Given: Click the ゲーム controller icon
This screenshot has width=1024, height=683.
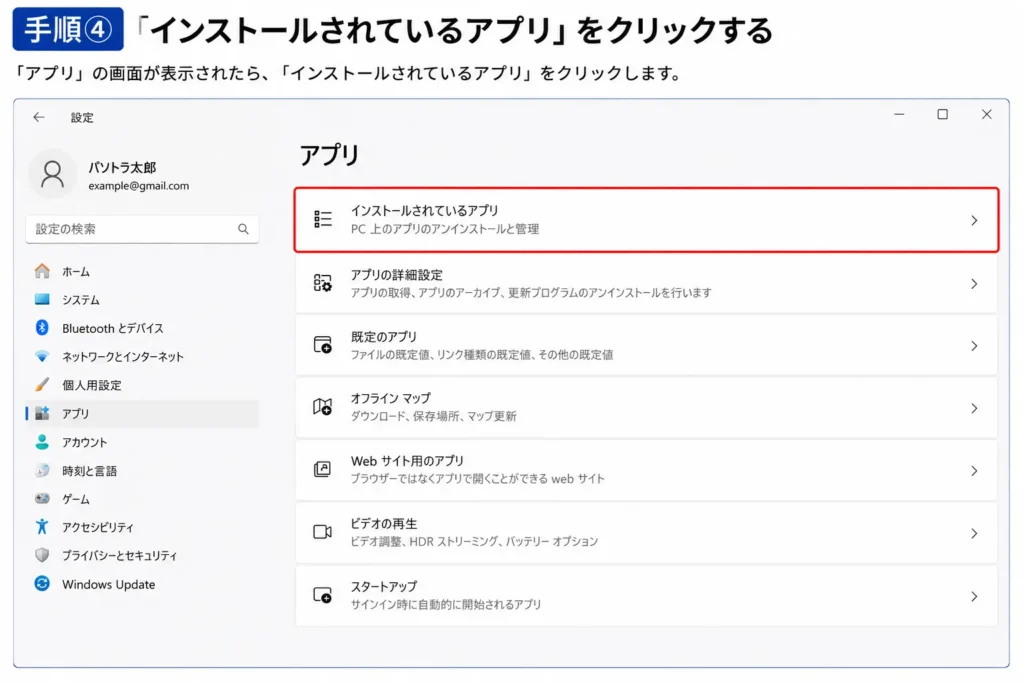Looking at the screenshot, I should click(42, 499).
